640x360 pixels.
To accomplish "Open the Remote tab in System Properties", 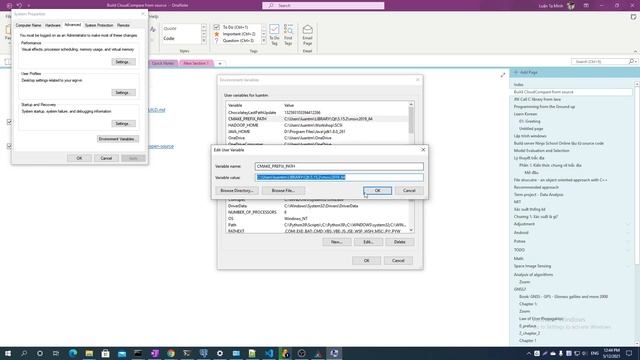I will click(x=123, y=25).
